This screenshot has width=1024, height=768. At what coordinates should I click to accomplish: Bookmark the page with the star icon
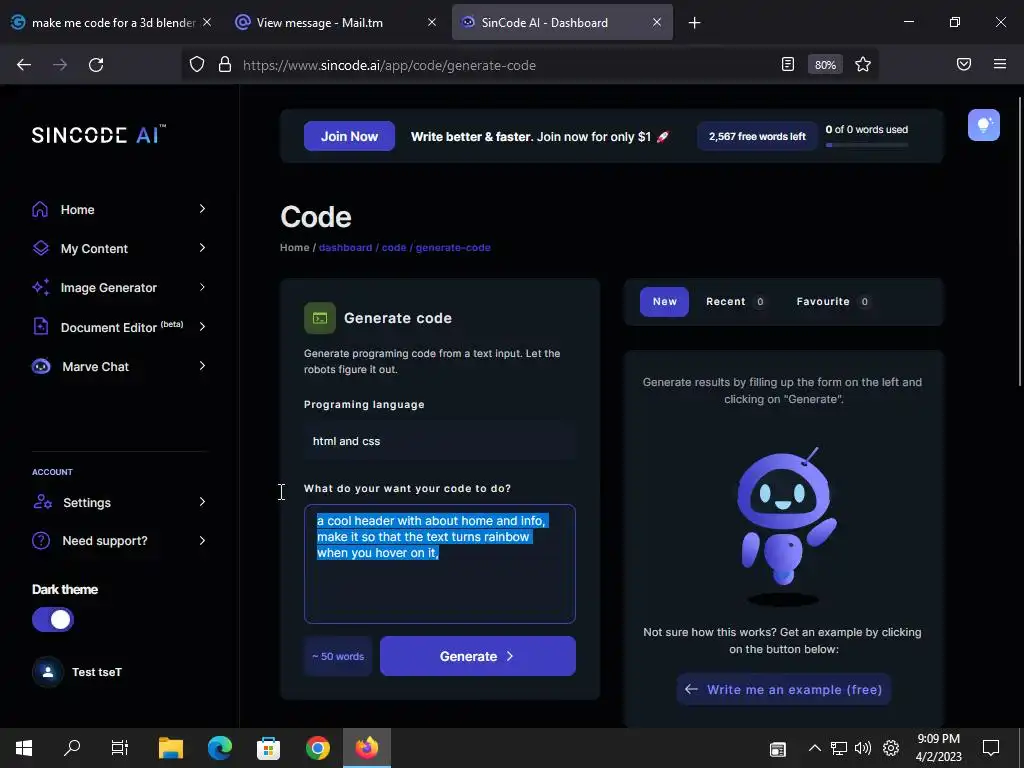[863, 65]
